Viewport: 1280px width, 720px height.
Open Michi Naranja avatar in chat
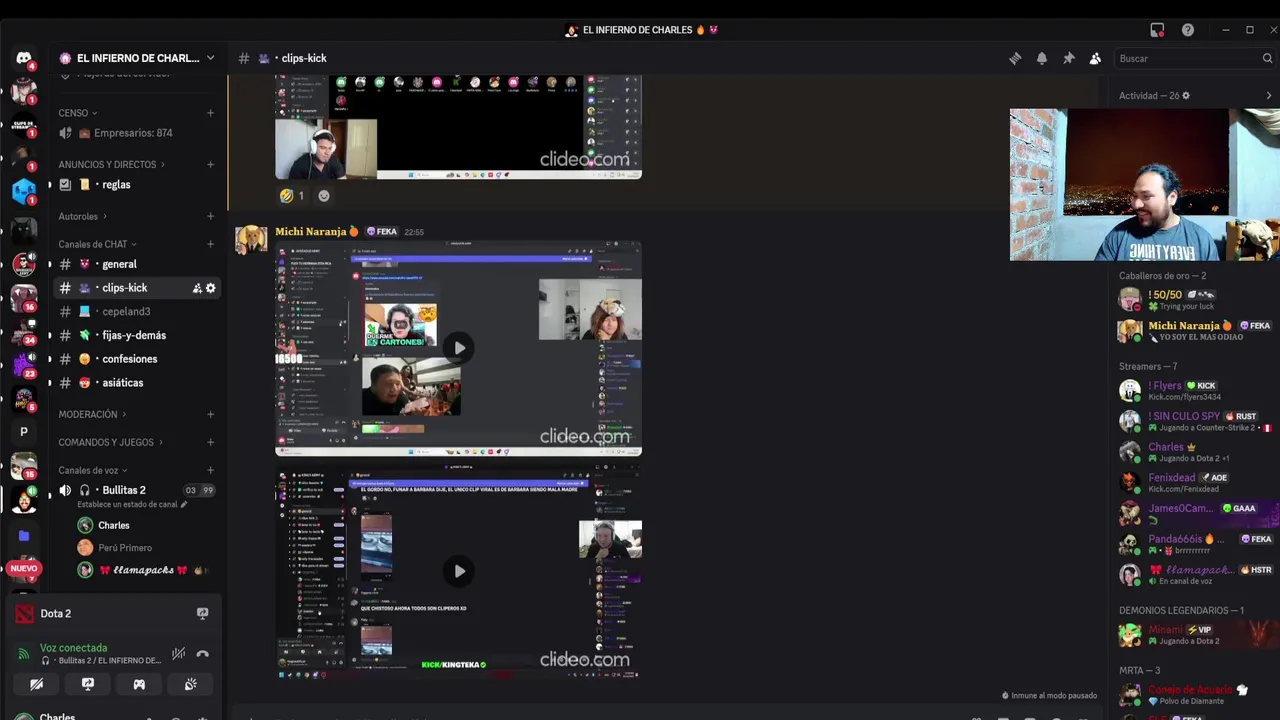(x=251, y=239)
